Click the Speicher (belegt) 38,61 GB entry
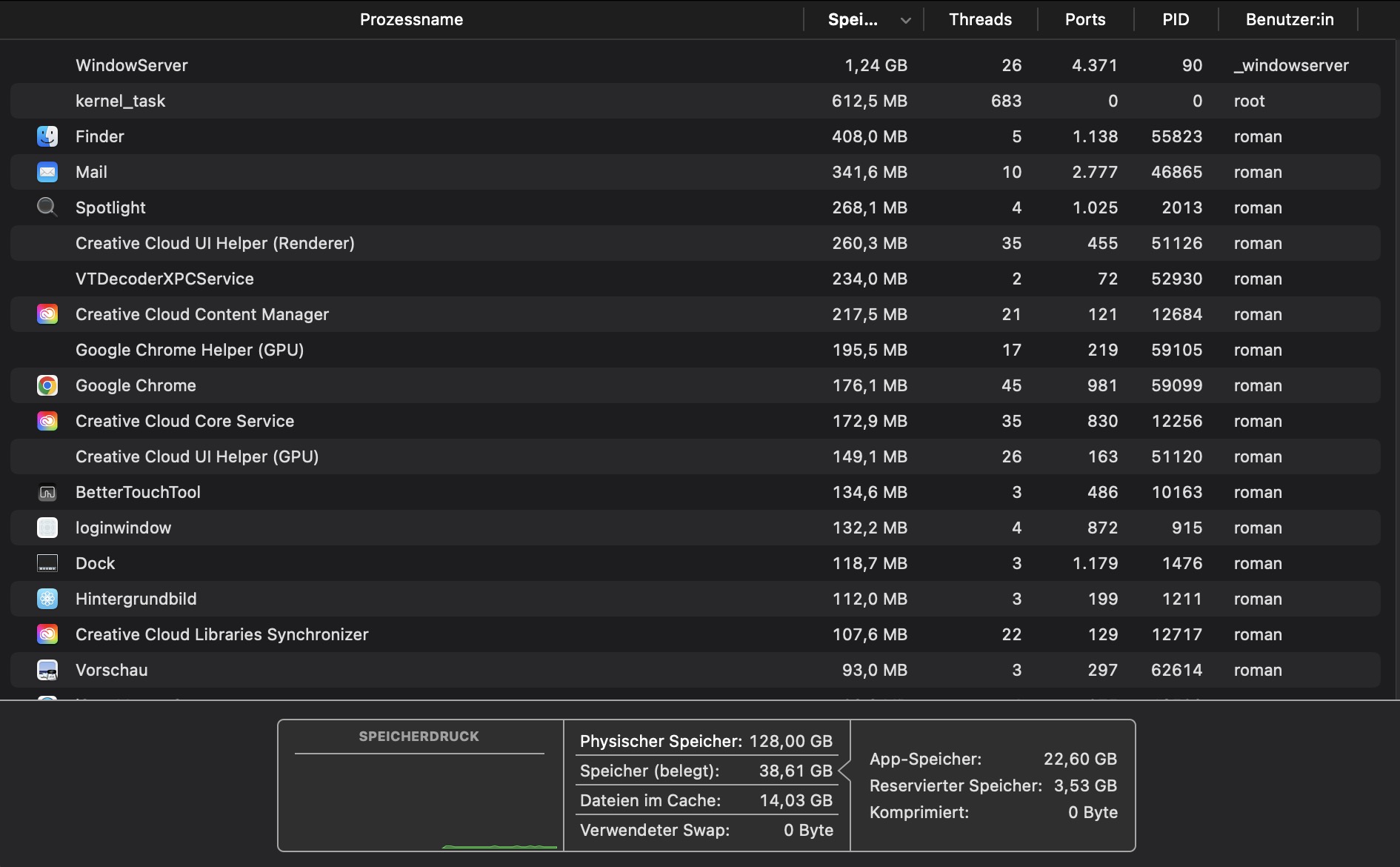 (706, 771)
